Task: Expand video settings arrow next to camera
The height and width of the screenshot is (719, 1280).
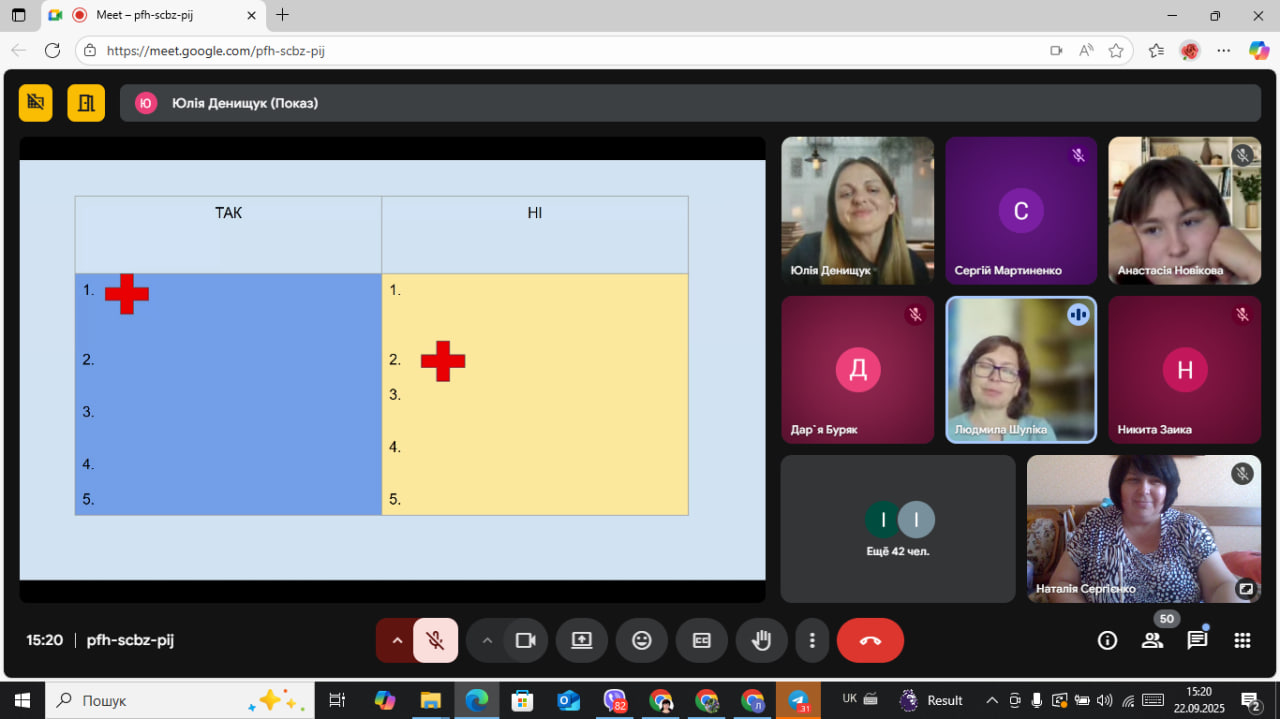Action: pyautogui.click(x=487, y=641)
